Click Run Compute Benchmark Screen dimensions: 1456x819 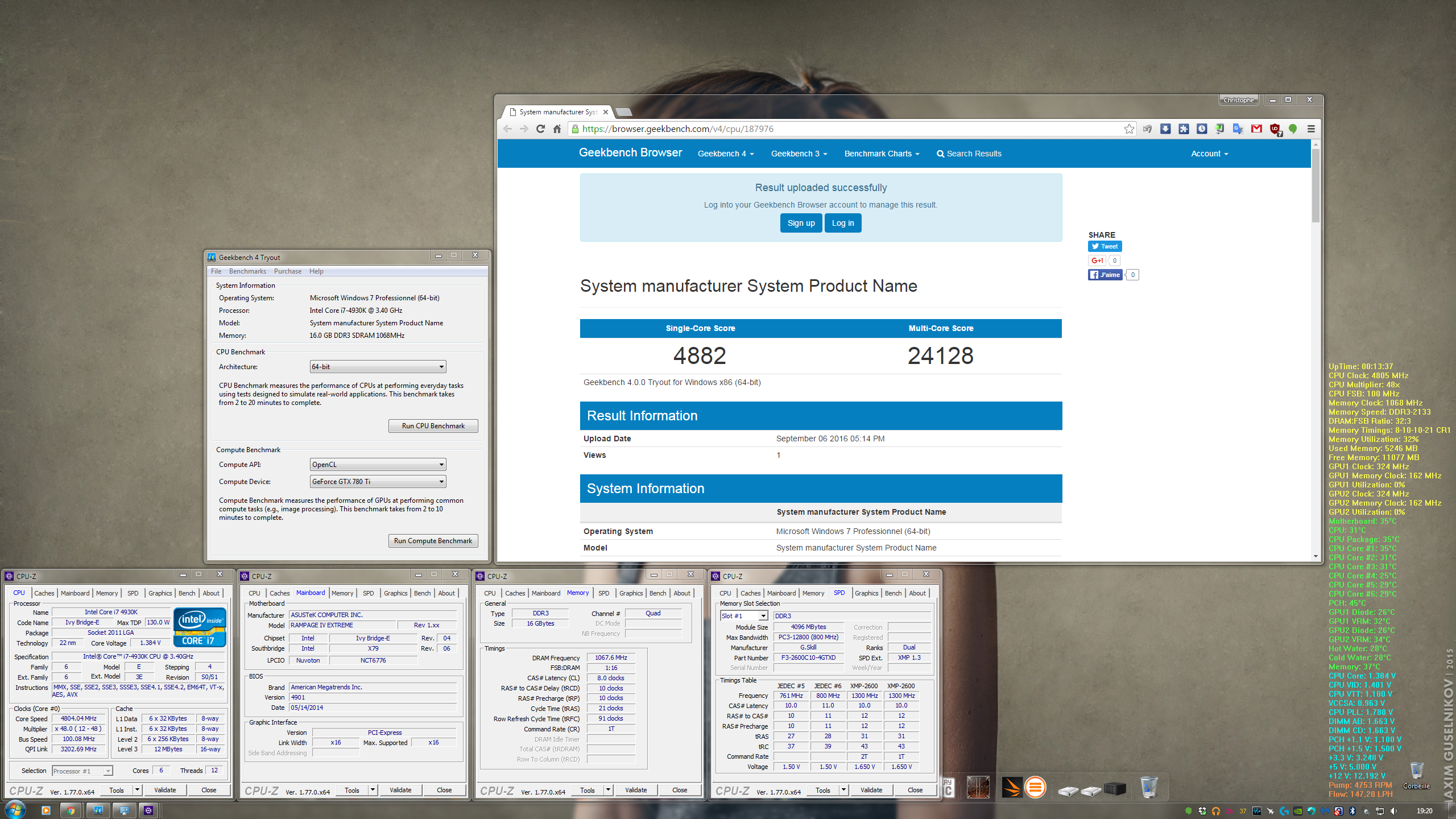pyautogui.click(x=433, y=541)
